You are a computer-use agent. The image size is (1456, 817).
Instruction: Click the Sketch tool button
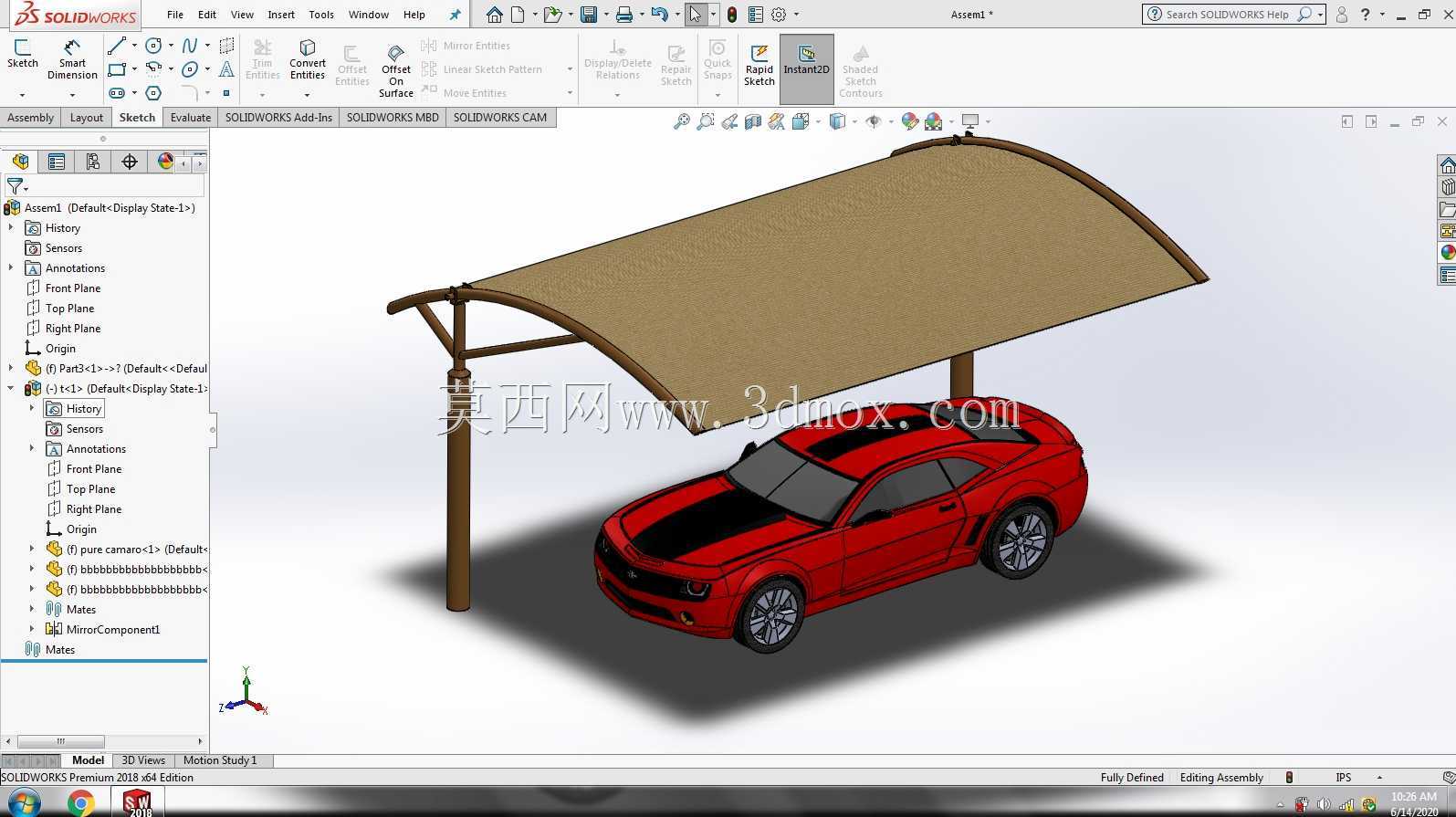click(23, 54)
